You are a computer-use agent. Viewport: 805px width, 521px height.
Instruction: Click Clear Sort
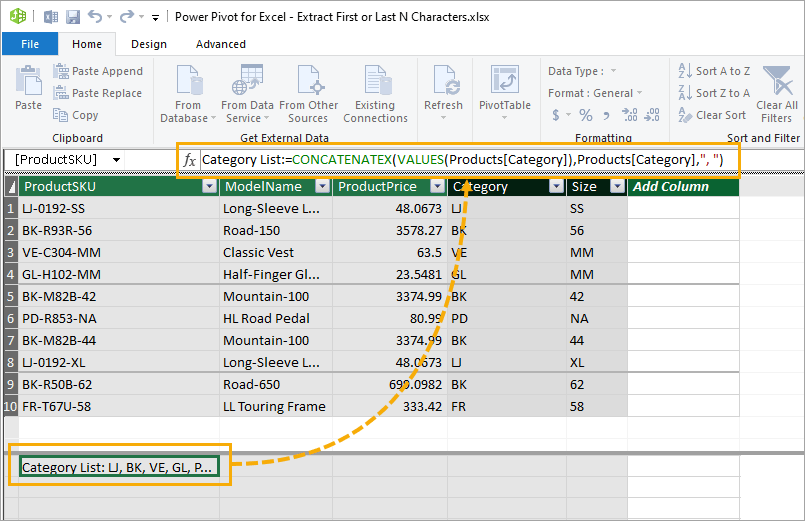pos(713,115)
